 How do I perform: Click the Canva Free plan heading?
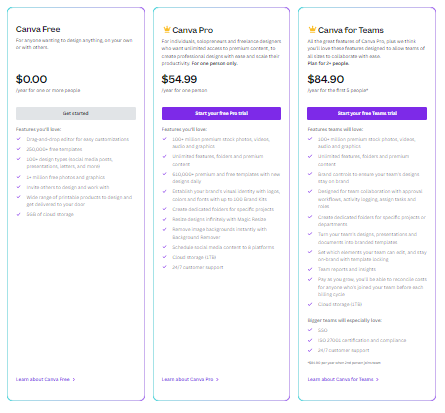(38, 29)
